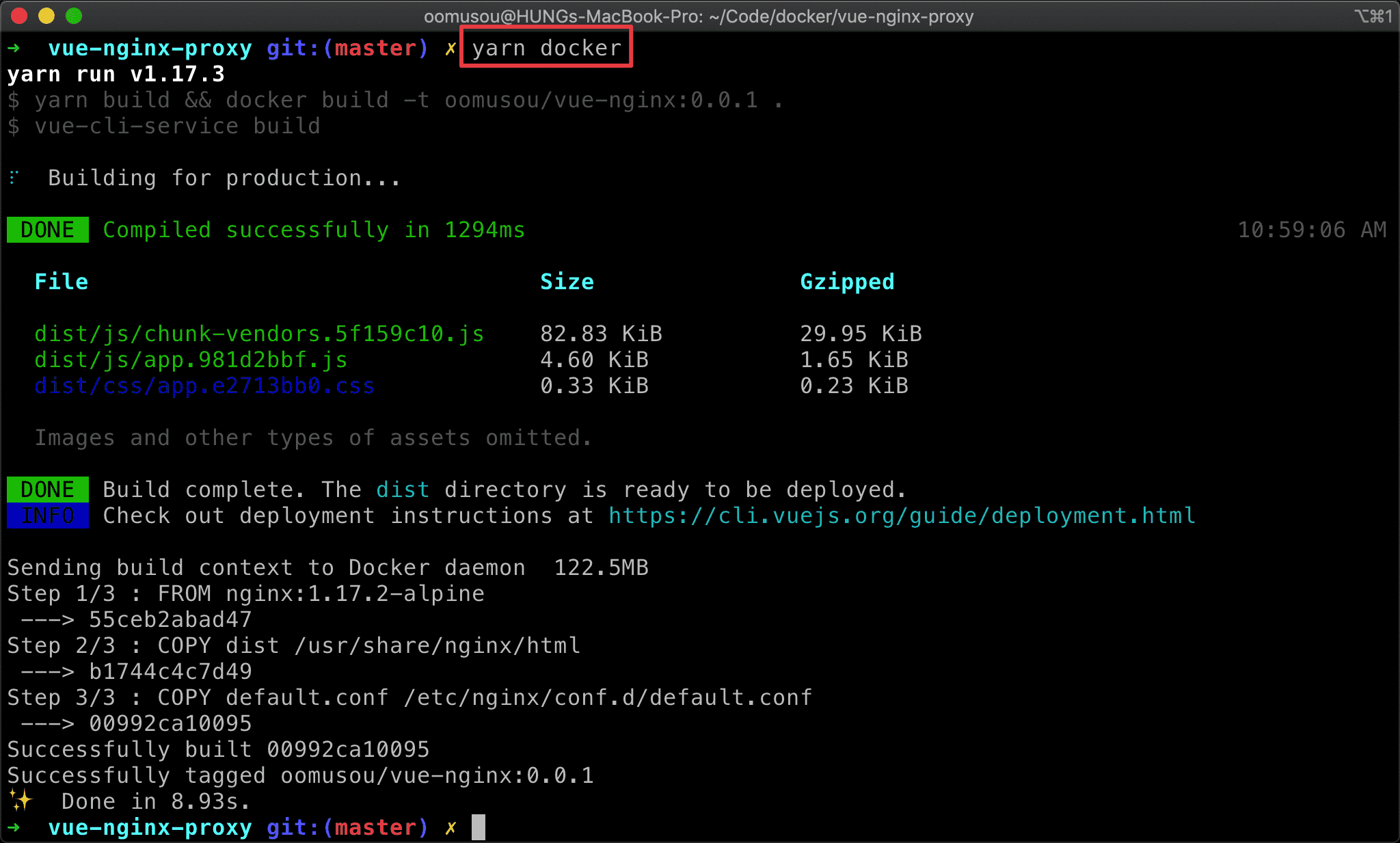The image size is (1400, 843).
Task: Click the 'vue-cli-service build' line
Action: (163, 126)
